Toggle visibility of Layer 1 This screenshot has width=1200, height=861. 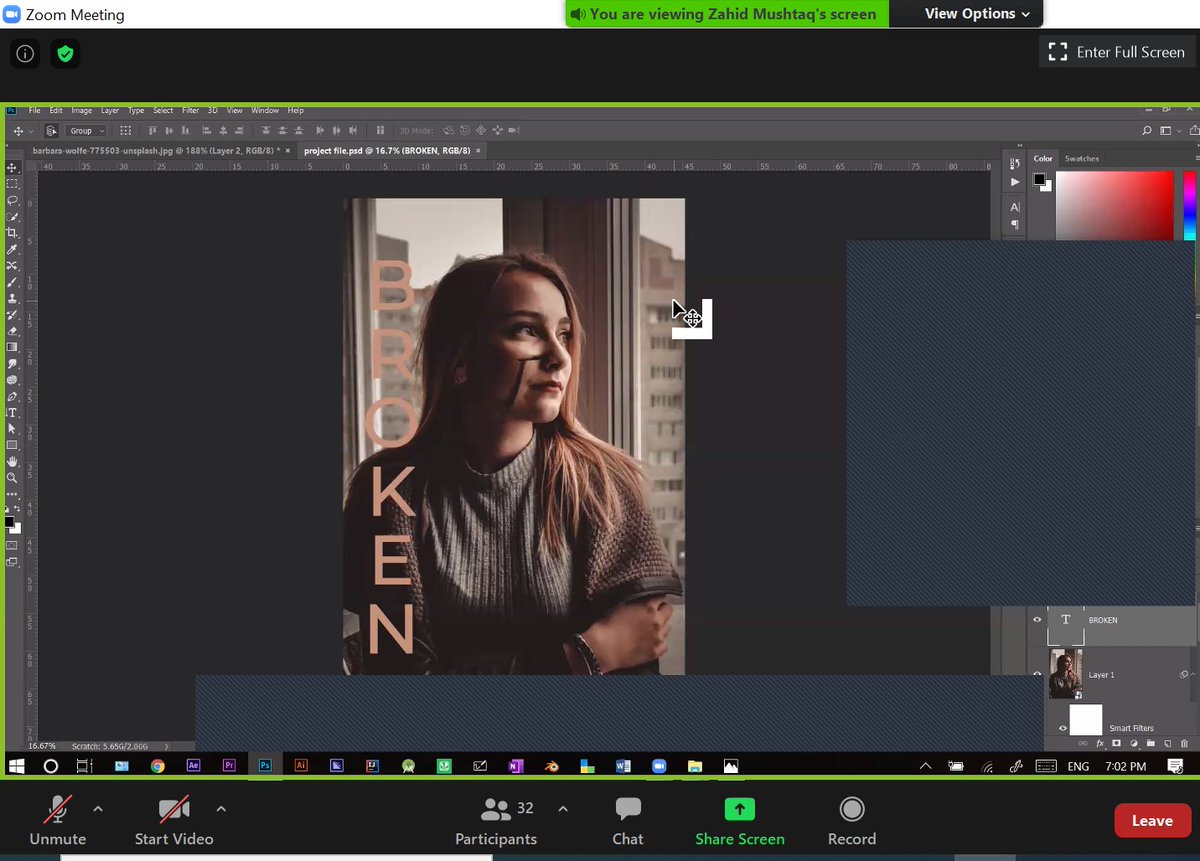click(x=1038, y=674)
